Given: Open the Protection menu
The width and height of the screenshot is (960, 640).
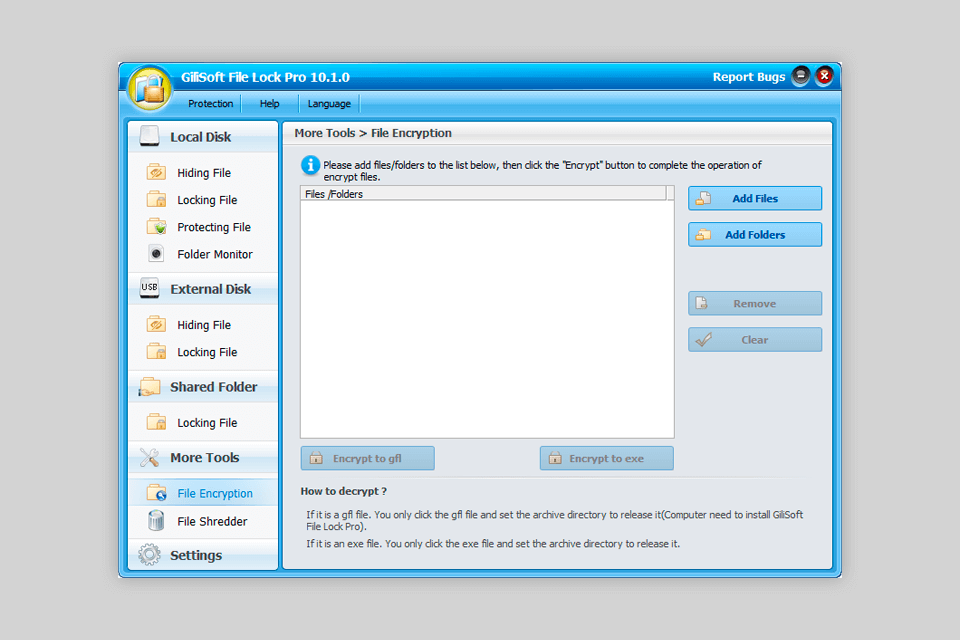Looking at the screenshot, I should (x=211, y=104).
